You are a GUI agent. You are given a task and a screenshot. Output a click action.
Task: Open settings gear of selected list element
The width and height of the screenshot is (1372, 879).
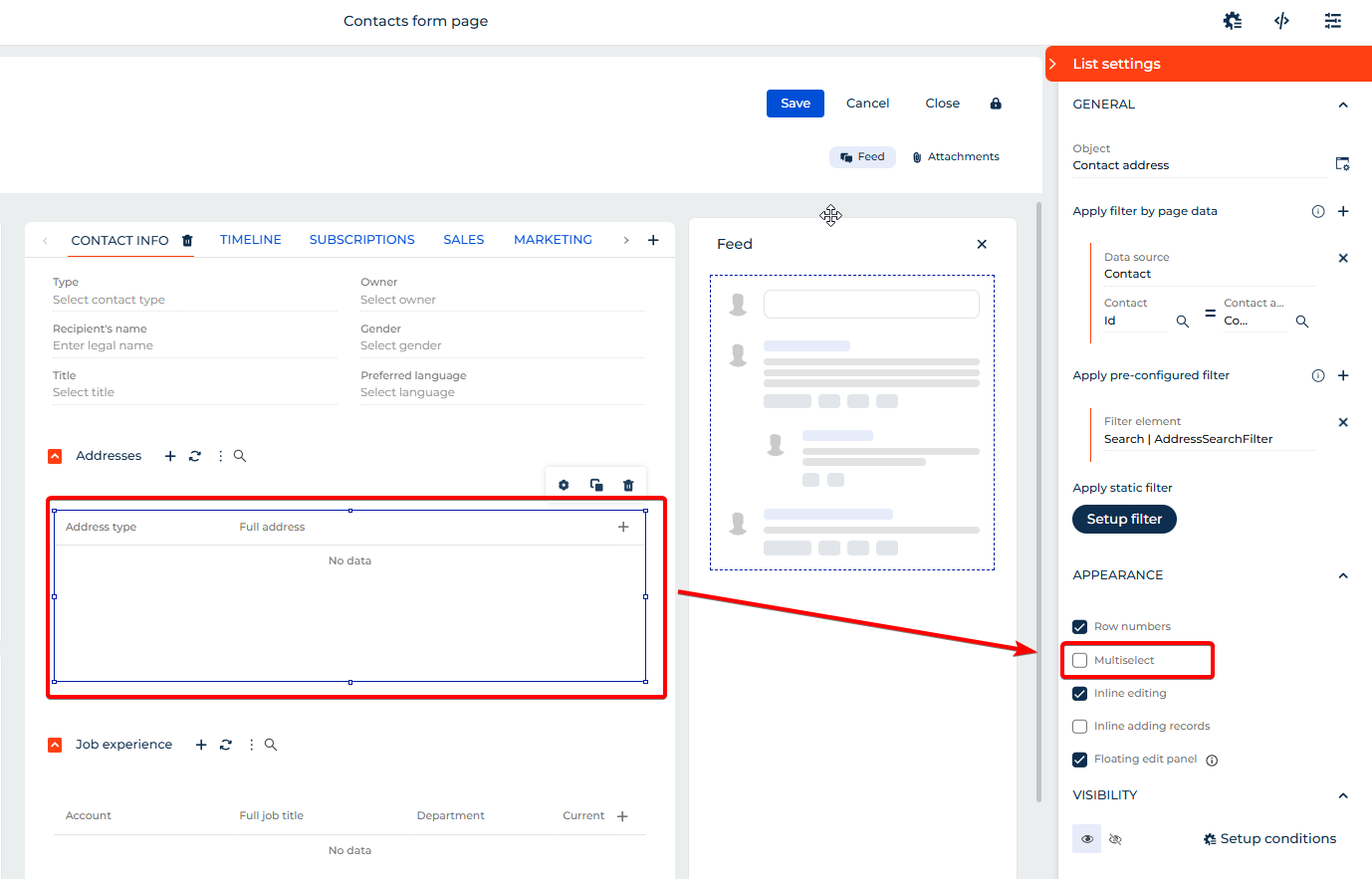tap(564, 485)
